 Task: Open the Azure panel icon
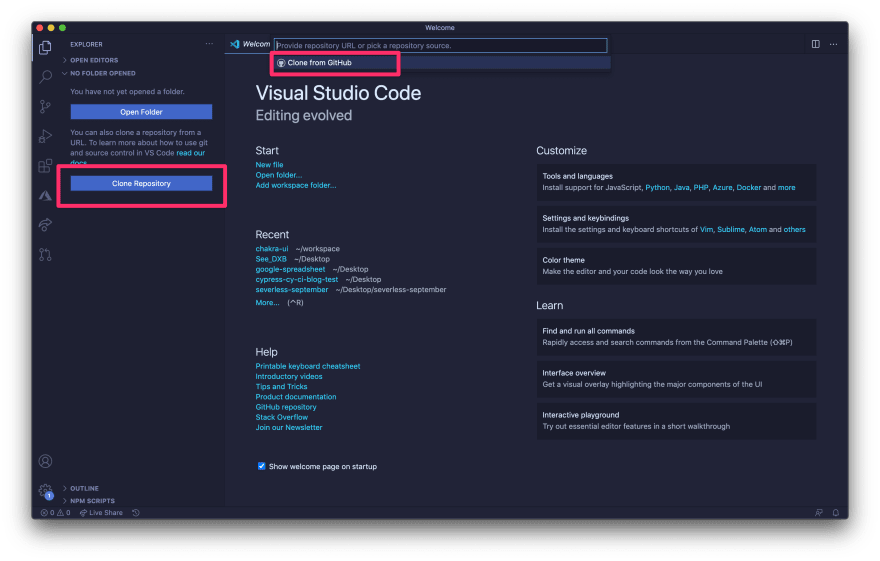click(x=45, y=196)
